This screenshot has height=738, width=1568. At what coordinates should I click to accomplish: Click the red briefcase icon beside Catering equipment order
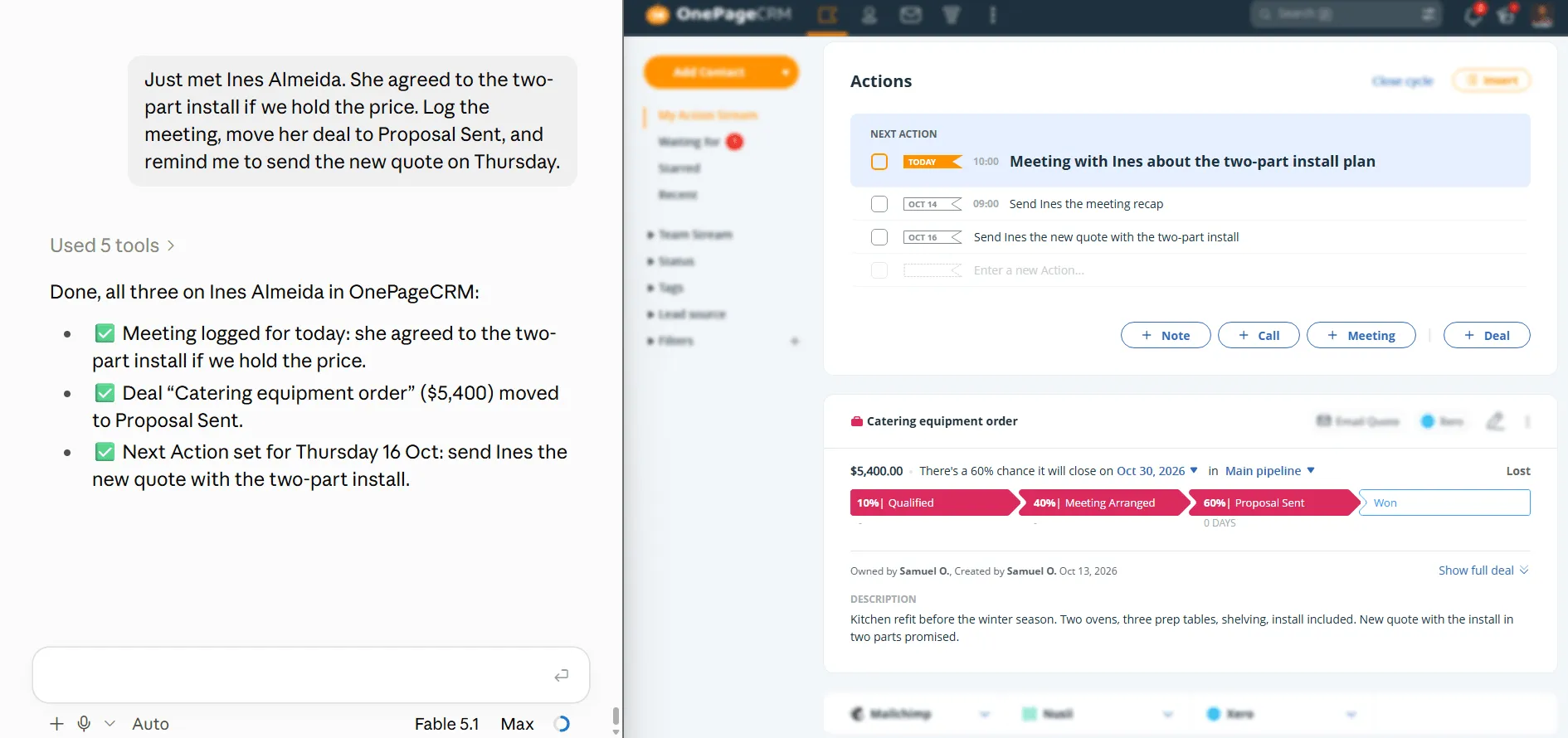857,421
